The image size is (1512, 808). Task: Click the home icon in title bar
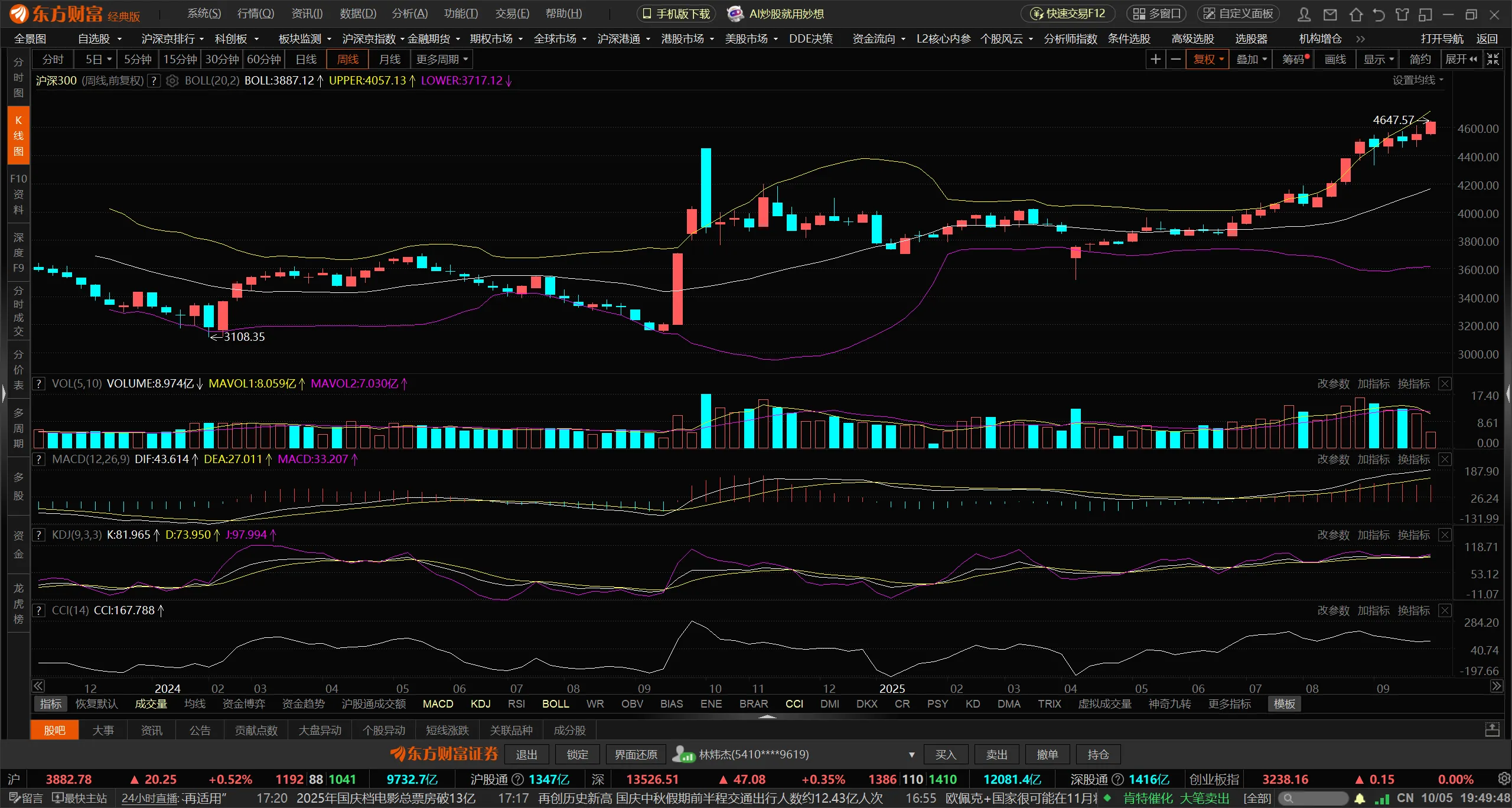1356,14
